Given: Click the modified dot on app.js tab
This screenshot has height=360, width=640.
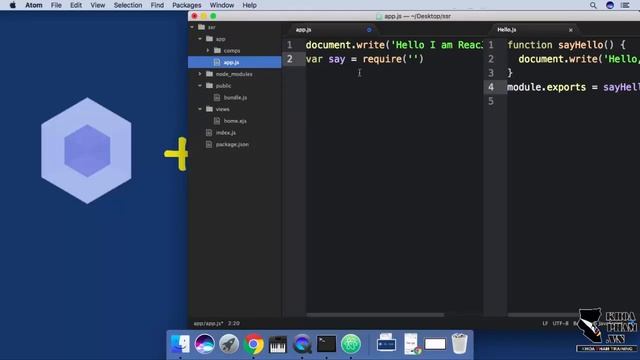Looking at the screenshot, I should (x=369, y=30).
